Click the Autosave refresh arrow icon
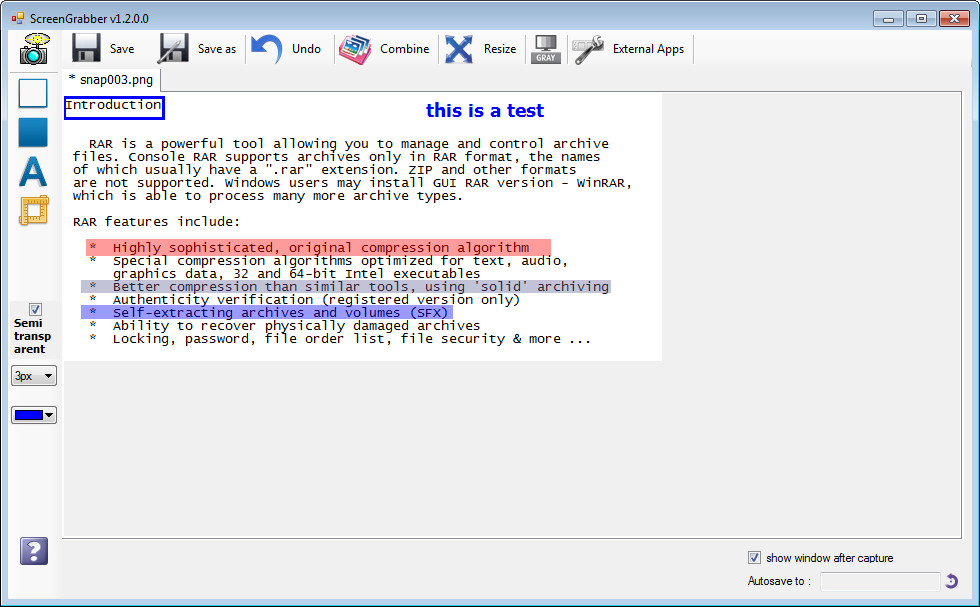This screenshot has height=607, width=980. pos(951,581)
